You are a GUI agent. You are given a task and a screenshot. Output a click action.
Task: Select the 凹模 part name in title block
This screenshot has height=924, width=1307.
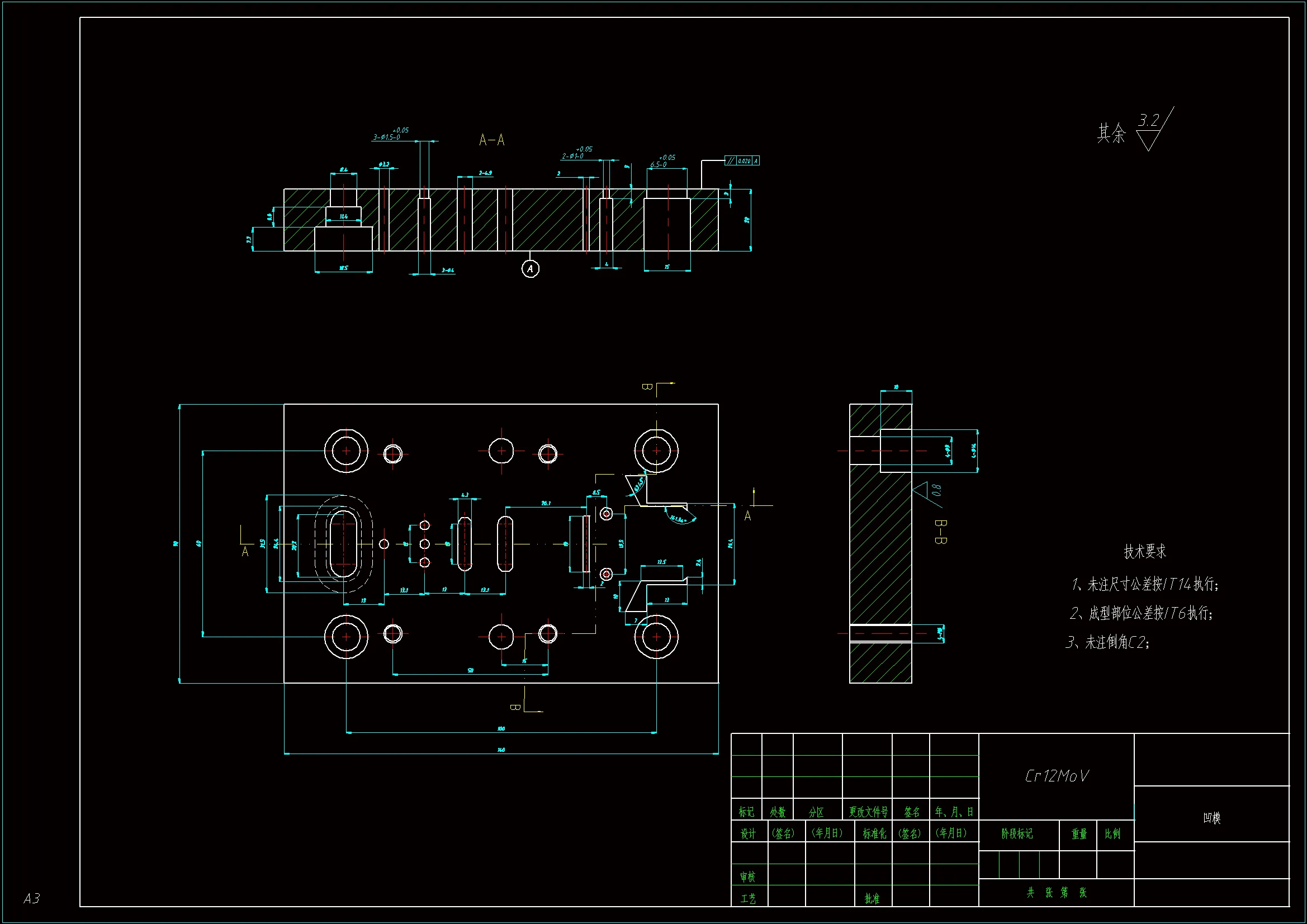point(1211,818)
